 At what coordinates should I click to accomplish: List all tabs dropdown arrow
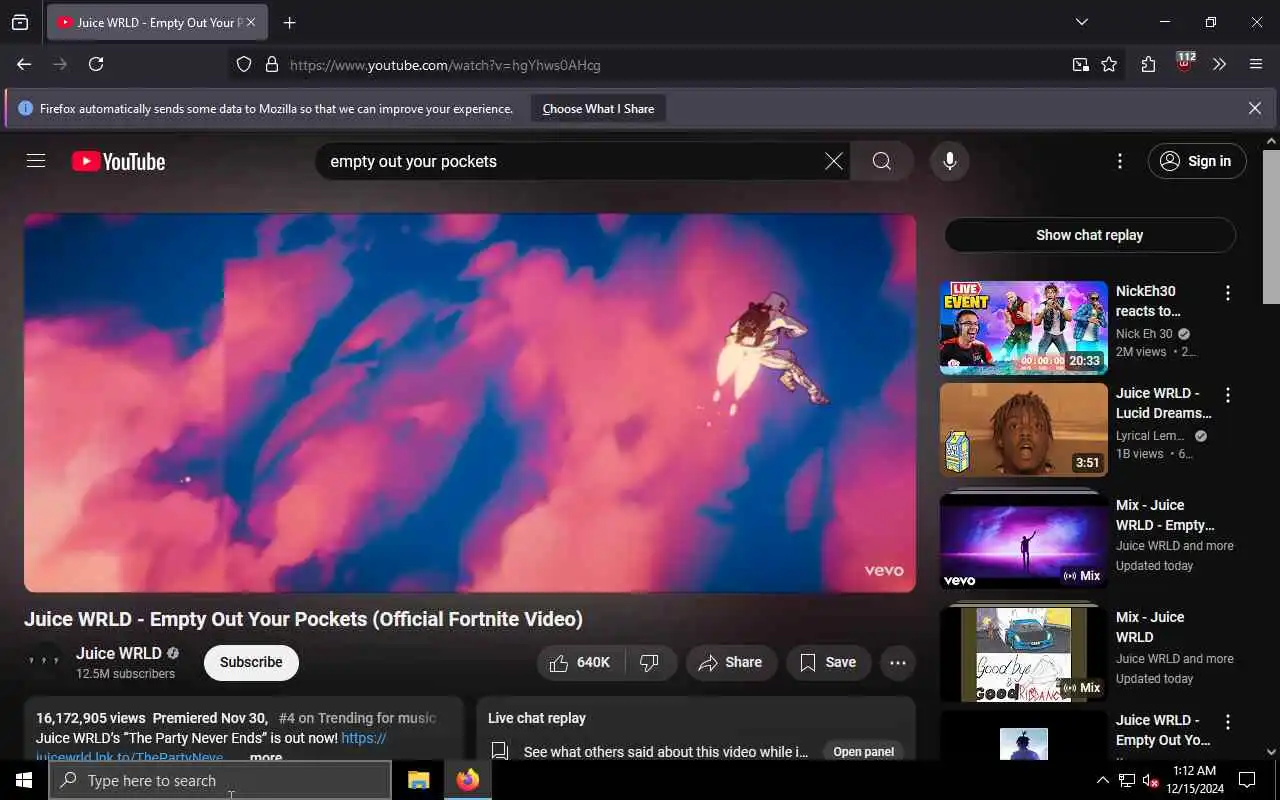tap(1081, 22)
